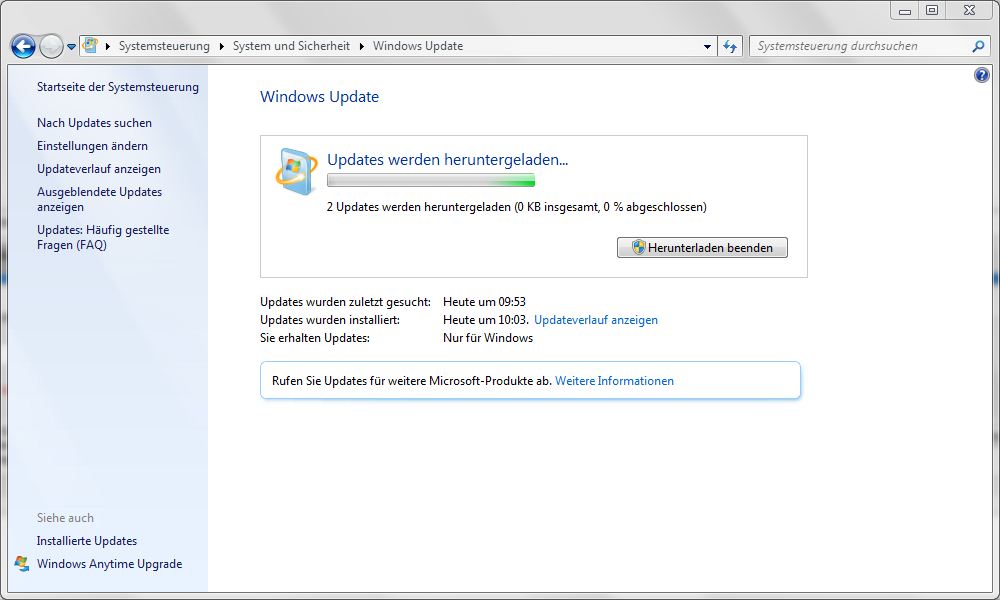Click the Windows Anytime Upgrade icon
Image resolution: width=1000 pixels, height=600 pixels.
point(22,564)
